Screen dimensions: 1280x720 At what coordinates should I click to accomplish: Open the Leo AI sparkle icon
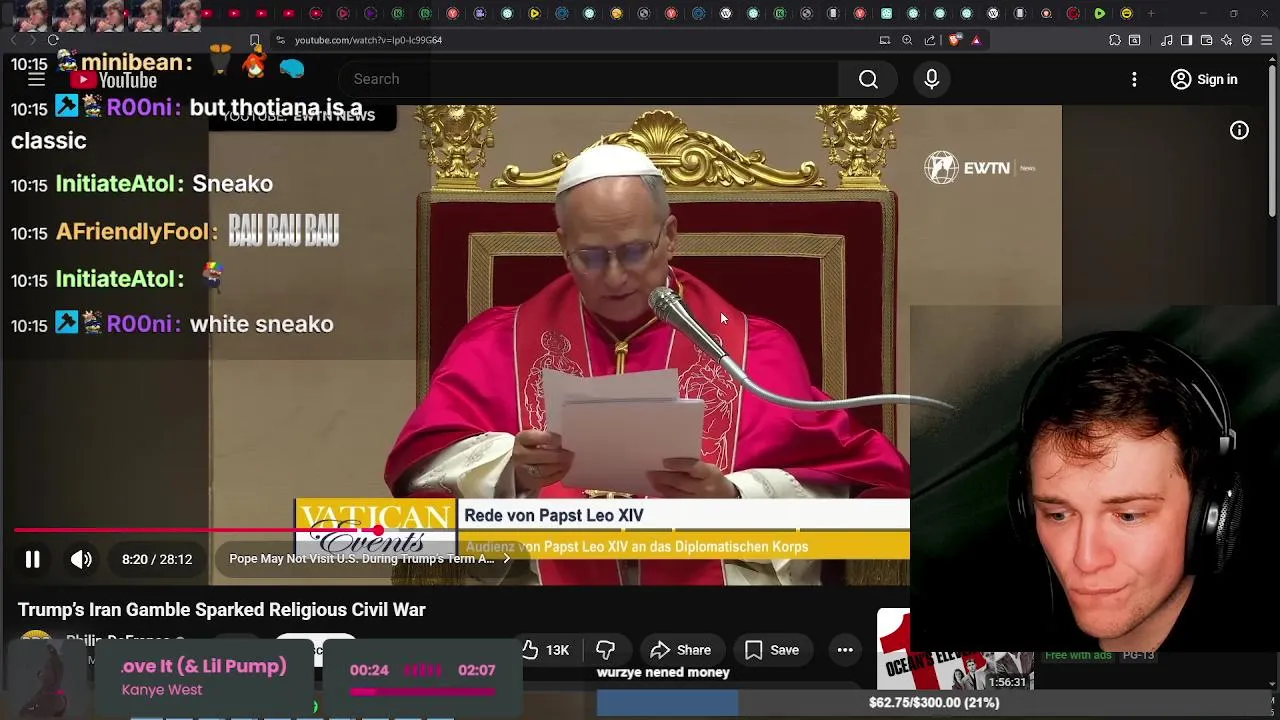click(x=1227, y=40)
